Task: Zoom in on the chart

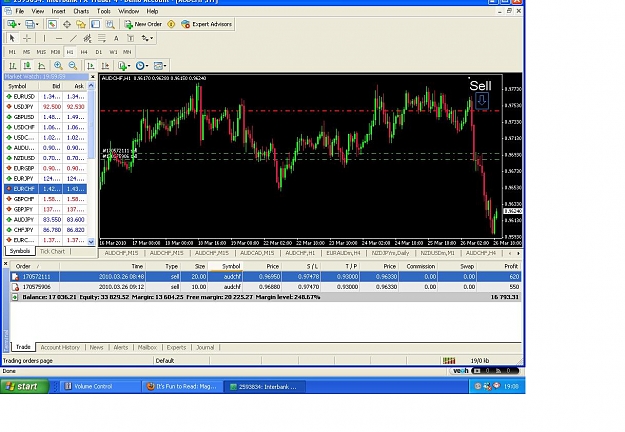Action: click(58, 66)
